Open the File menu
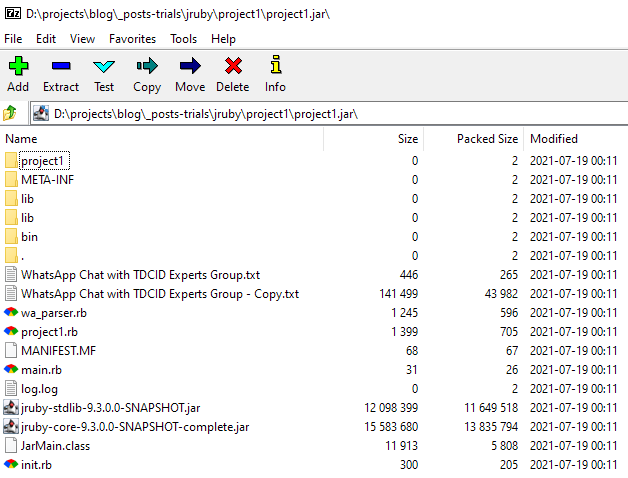The height and width of the screenshot is (478, 628). [x=13, y=39]
